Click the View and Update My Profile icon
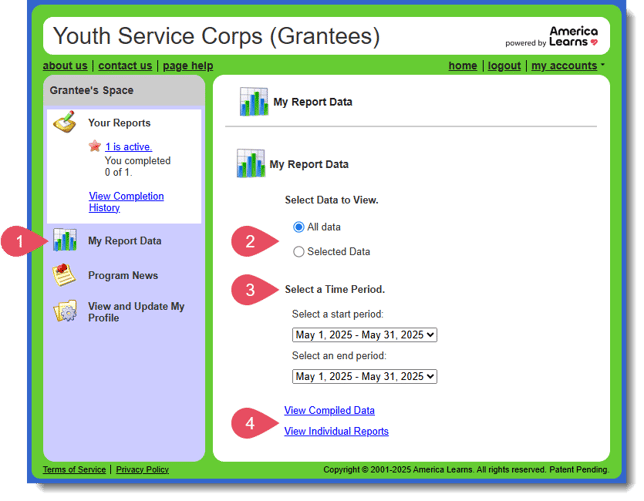644x501 pixels. (x=65, y=312)
